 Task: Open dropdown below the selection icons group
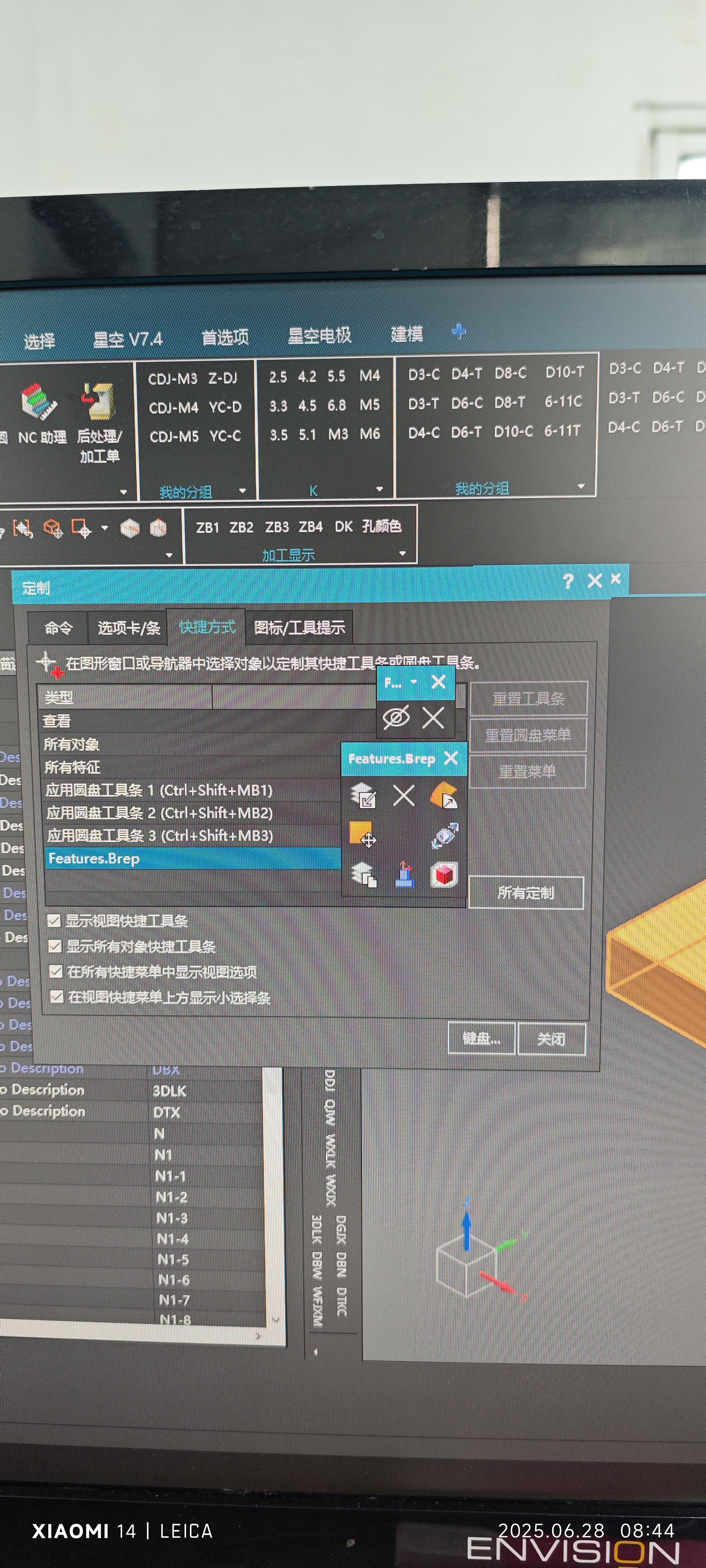[x=169, y=555]
